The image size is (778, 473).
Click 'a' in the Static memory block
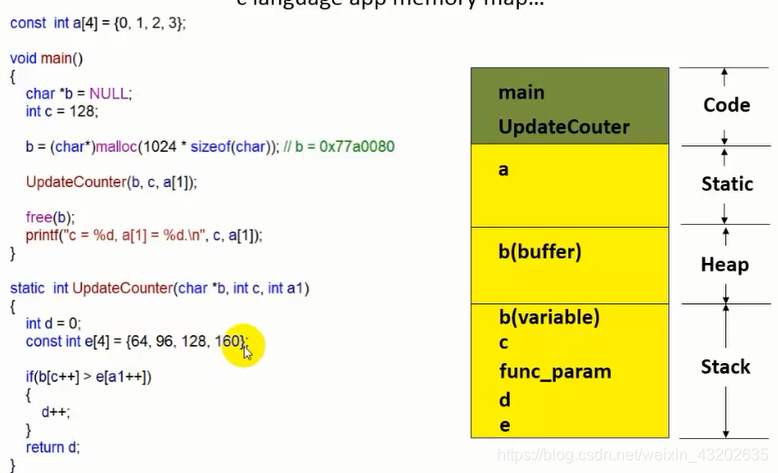click(x=504, y=170)
